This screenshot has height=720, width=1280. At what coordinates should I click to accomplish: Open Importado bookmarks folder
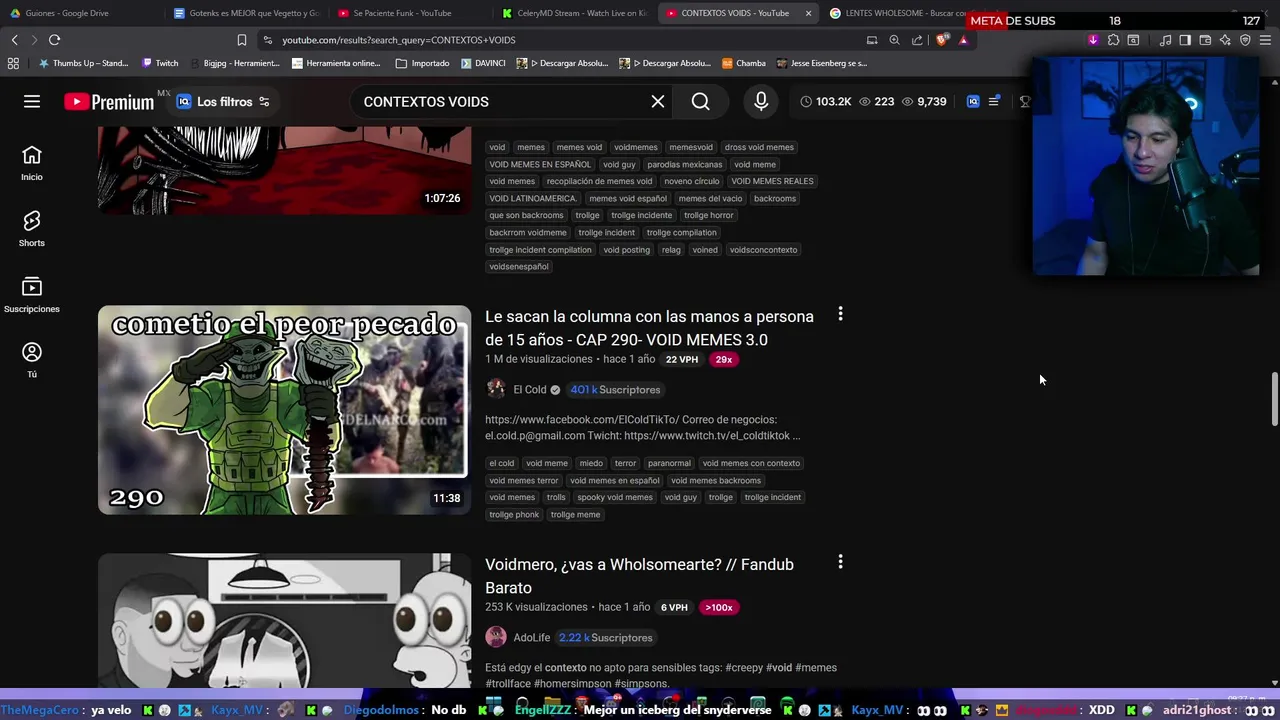coord(423,63)
